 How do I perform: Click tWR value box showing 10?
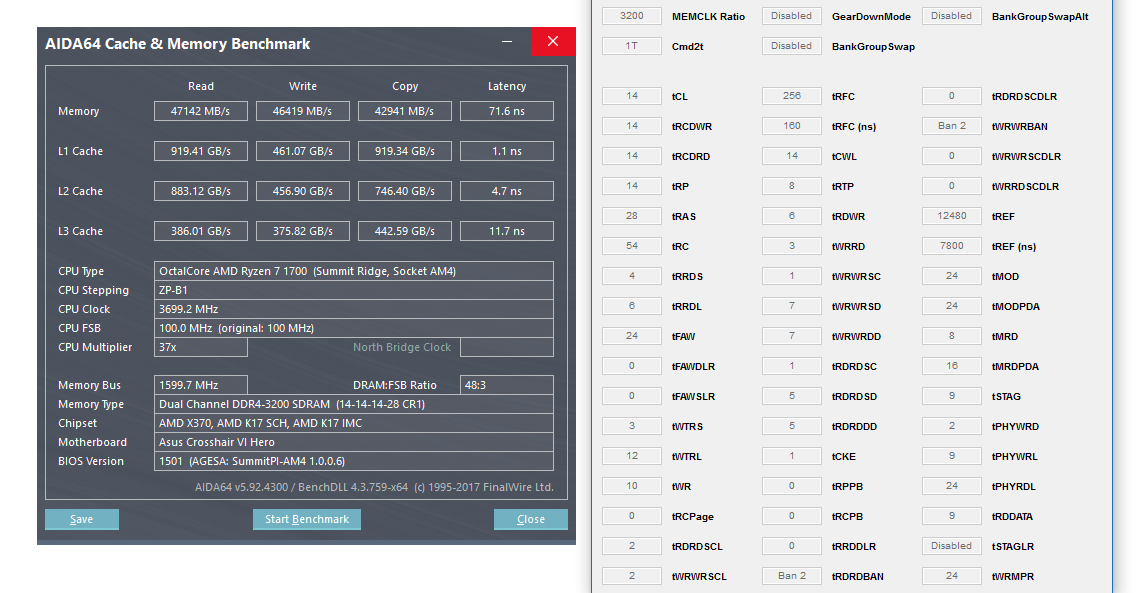coord(632,486)
